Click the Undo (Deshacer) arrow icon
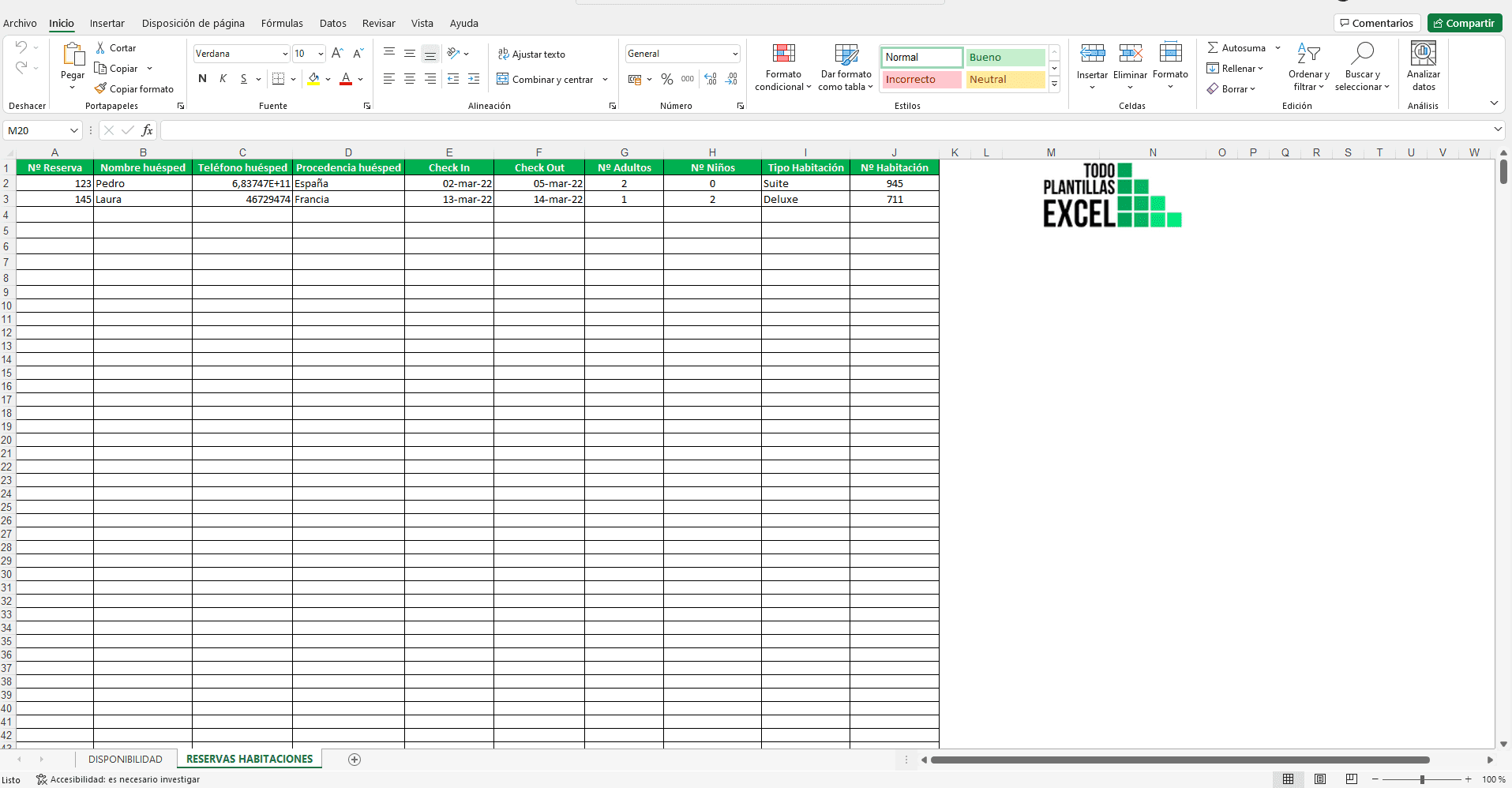Image resolution: width=1512 pixels, height=788 pixels. tap(21, 47)
